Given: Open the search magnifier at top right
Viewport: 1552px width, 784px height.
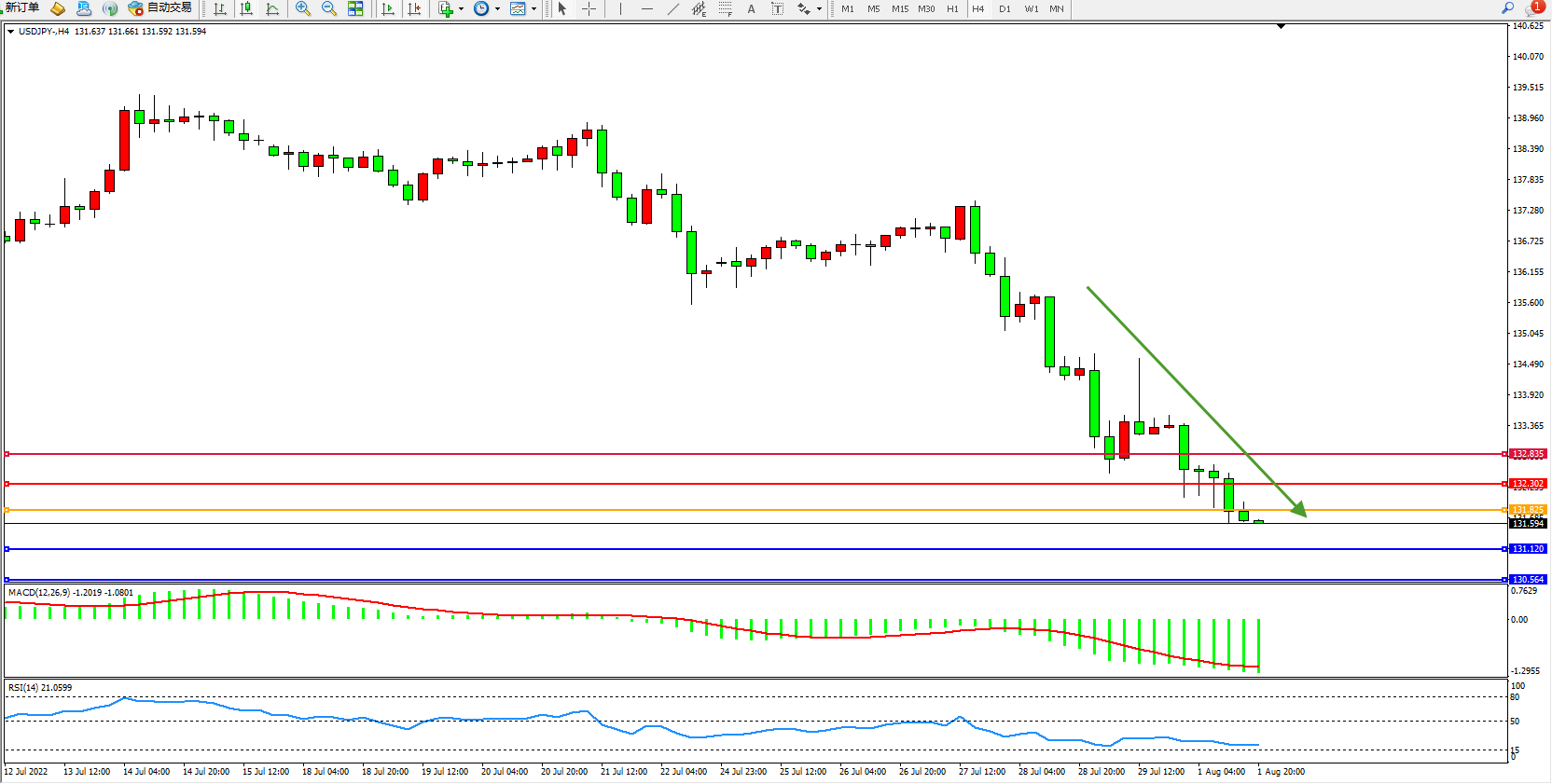Looking at the screenshot, I should pyautogui.click(x=1507, y=7).
